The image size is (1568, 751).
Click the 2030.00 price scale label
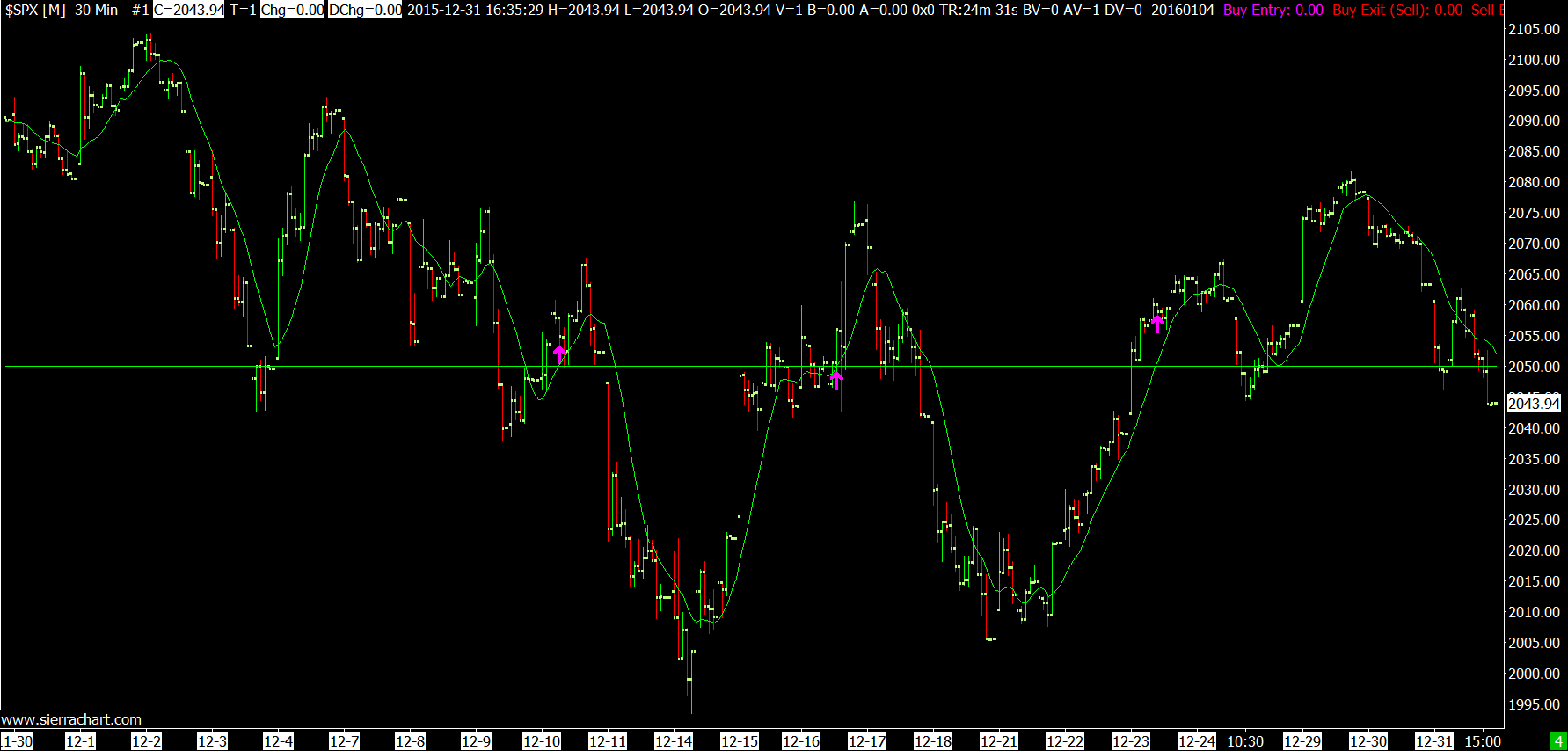(x=1534, y=490)
